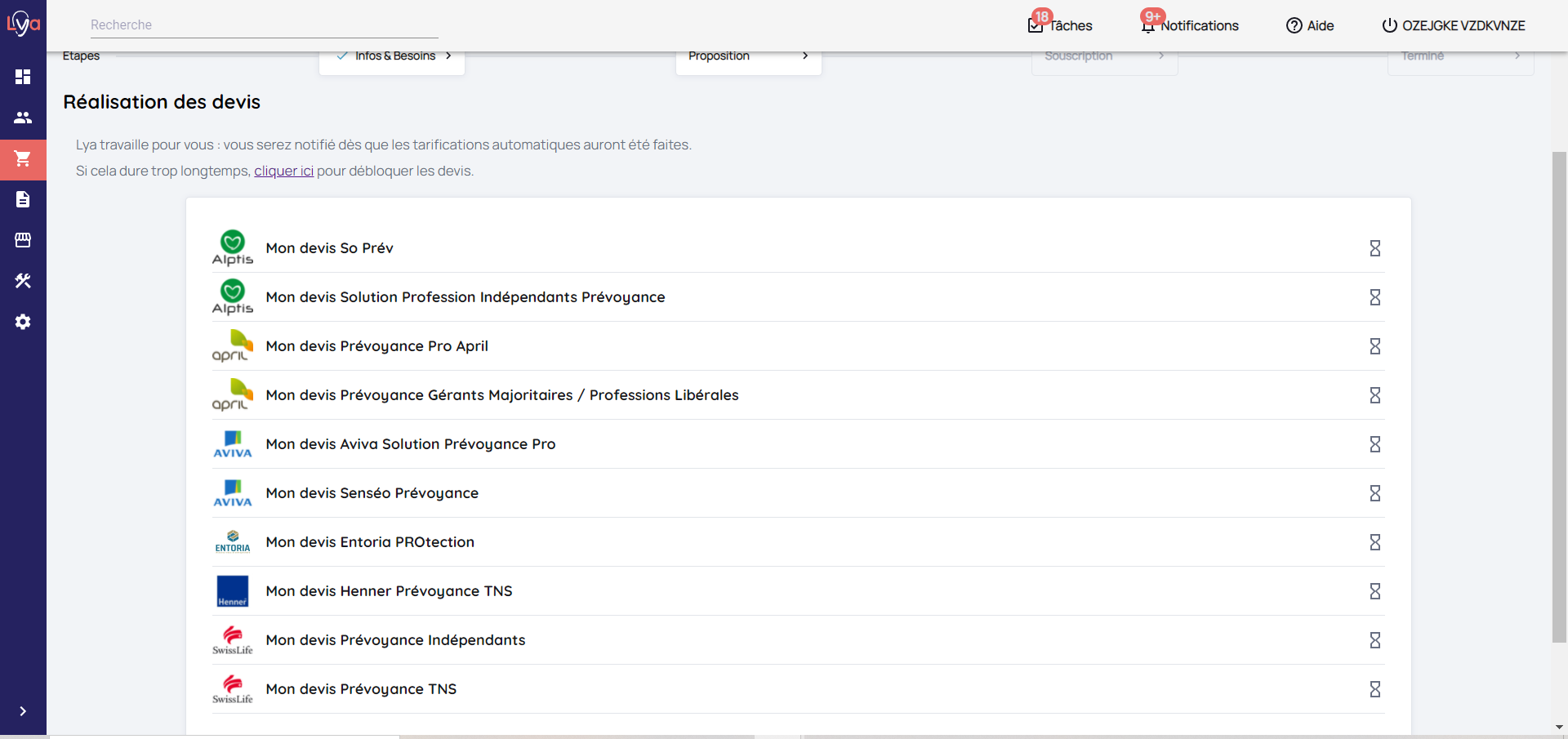
Task: Open the Tâches list
Action: (1060, 25)
